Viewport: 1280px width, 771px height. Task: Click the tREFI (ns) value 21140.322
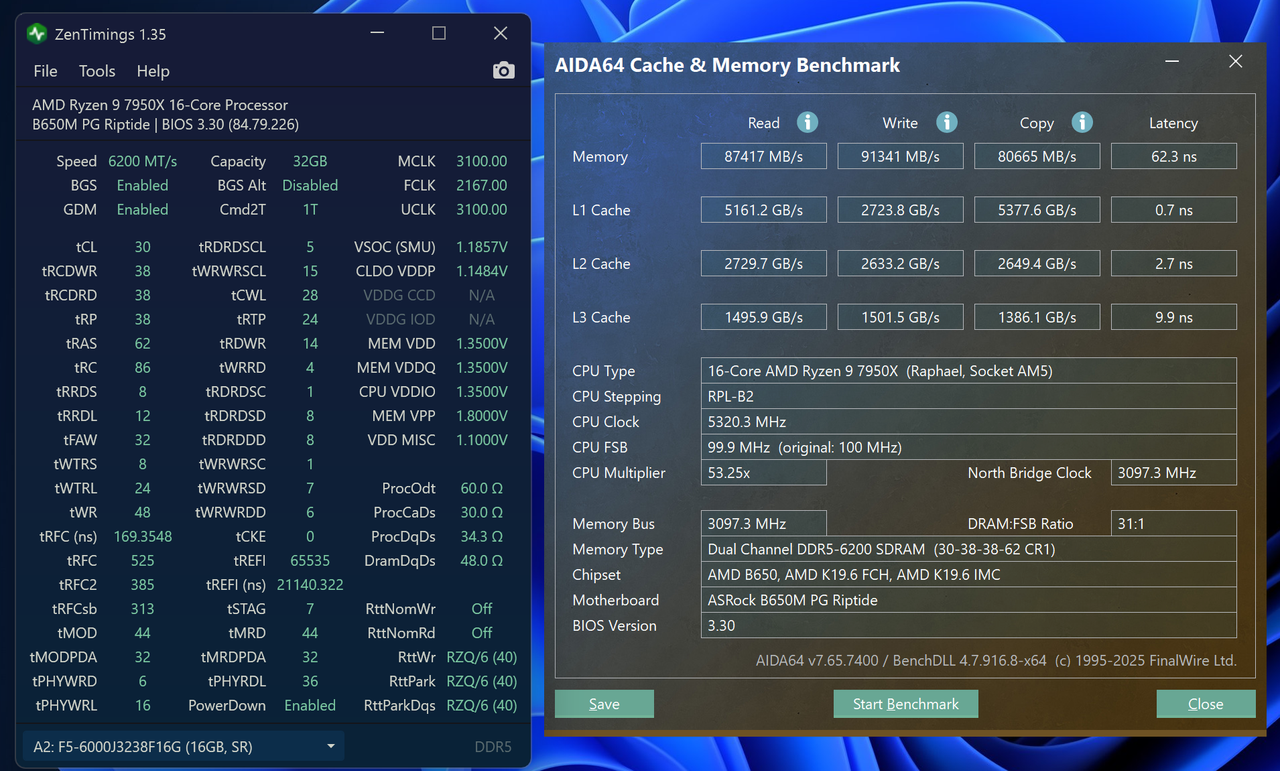(310, 585)
